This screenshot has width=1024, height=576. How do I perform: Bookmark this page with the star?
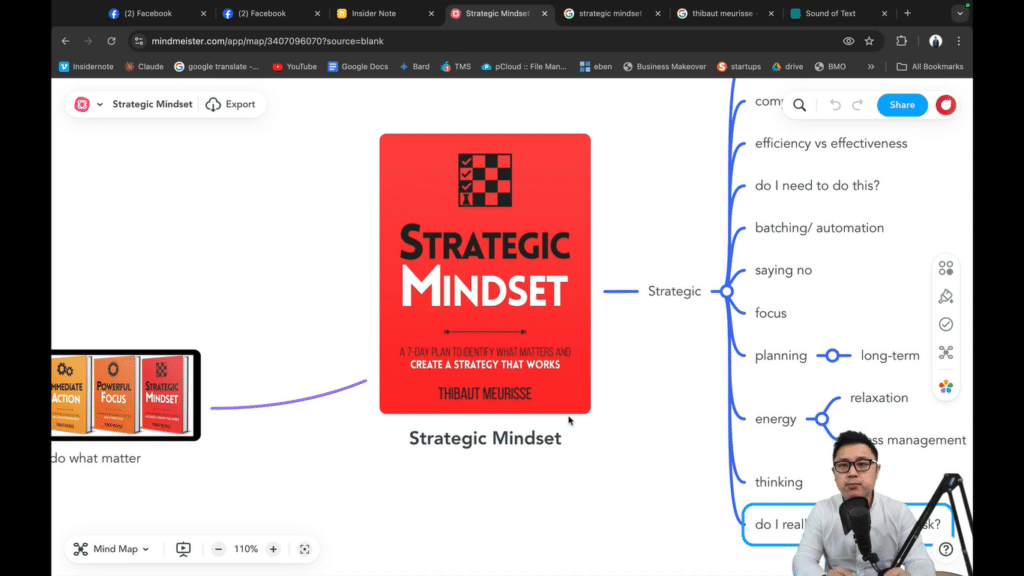point(869,41)
